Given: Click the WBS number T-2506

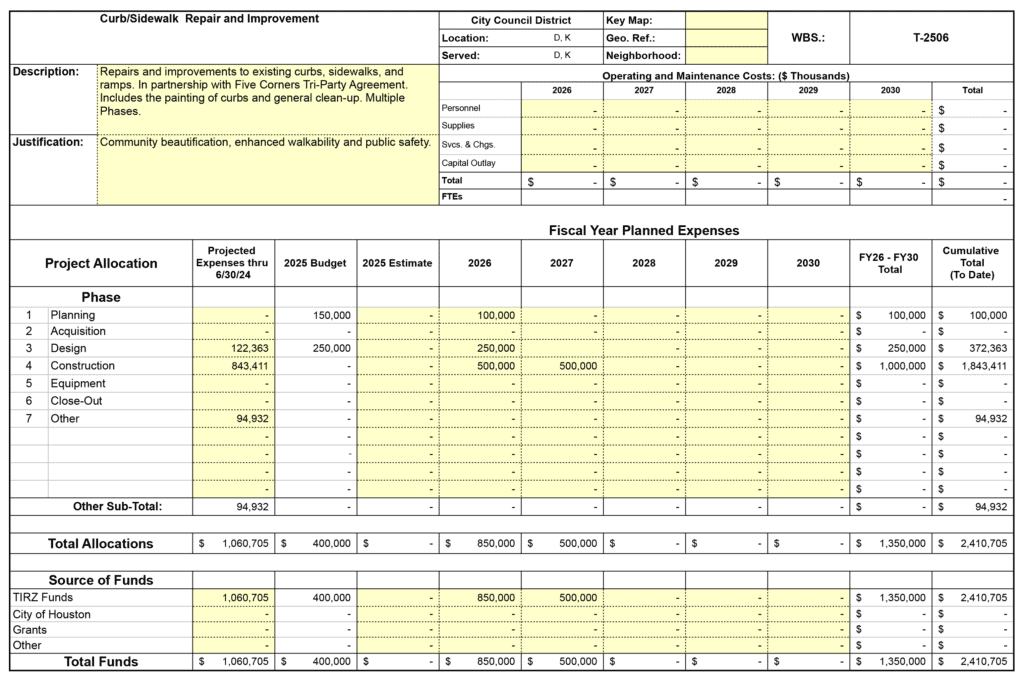Looking at the screenshot, I should tap(930, 38).
